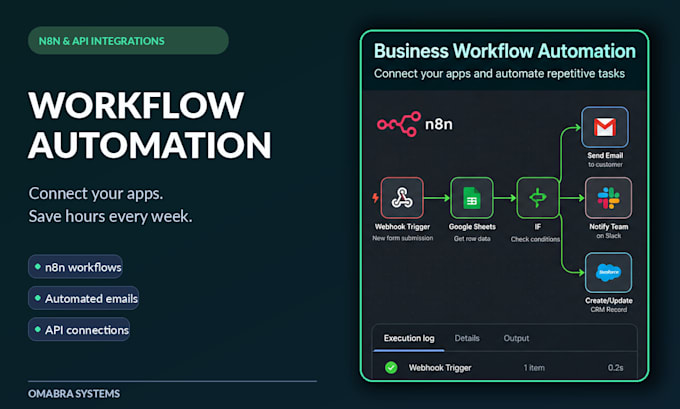Image resolution: width=680 pixels, height=409 pixels.
Task: Click the 'on Slack' caption
Action: tap(608, 236)
